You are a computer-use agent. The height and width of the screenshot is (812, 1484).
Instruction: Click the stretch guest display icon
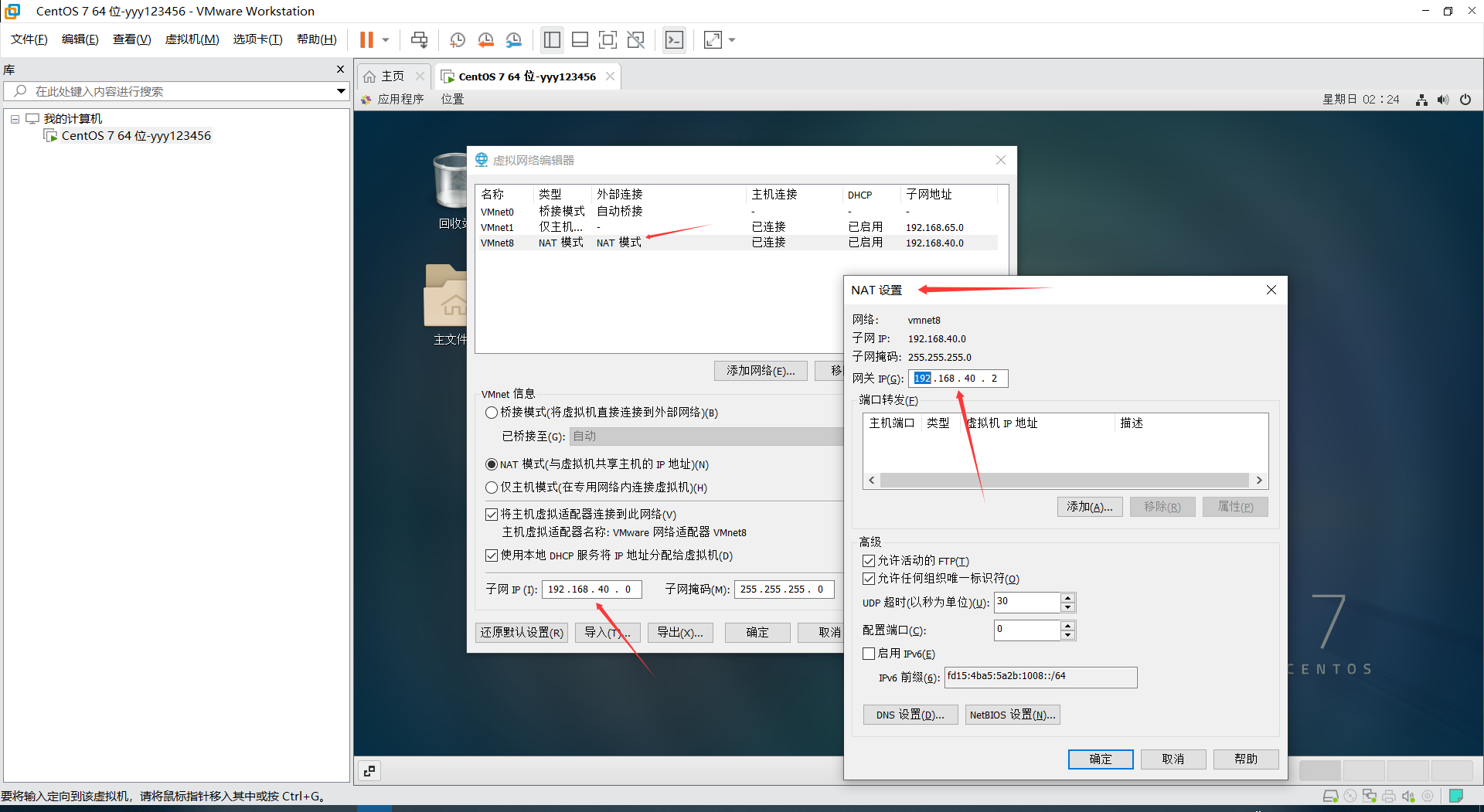click(713, 39)
